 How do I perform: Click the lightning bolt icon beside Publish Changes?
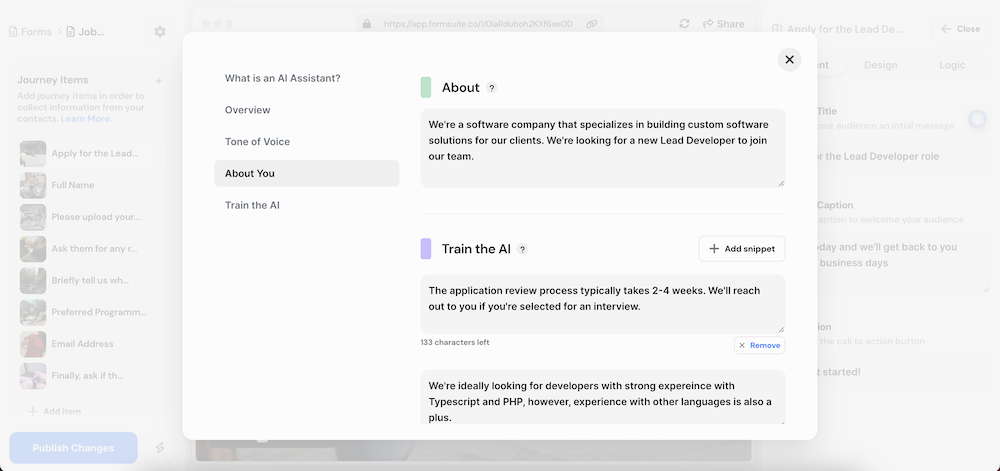tap(160, 448)
